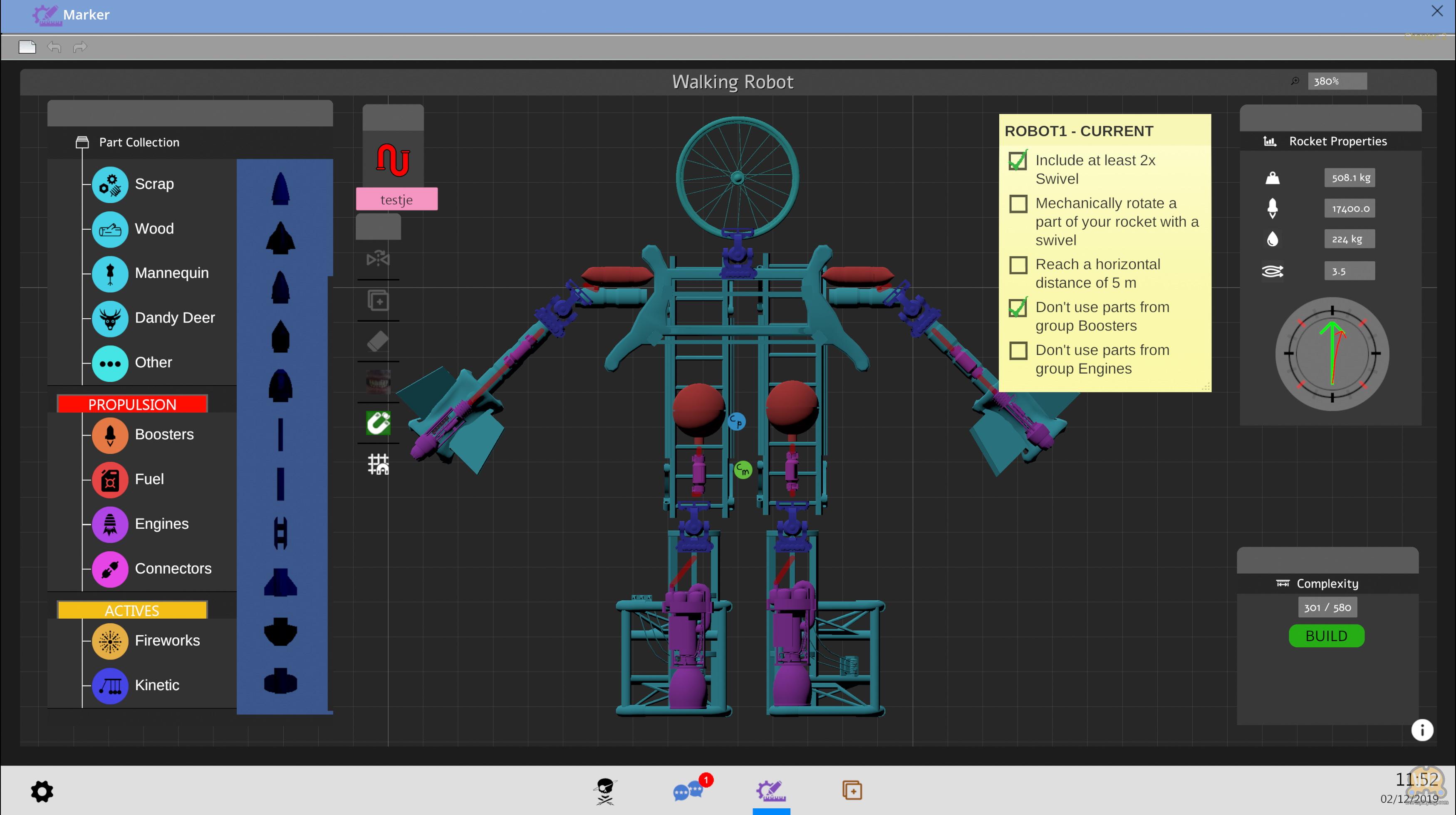Viewport: 1456px width, 815px height.
Task: Click the eraser tool icon
Action: [378, 342]
